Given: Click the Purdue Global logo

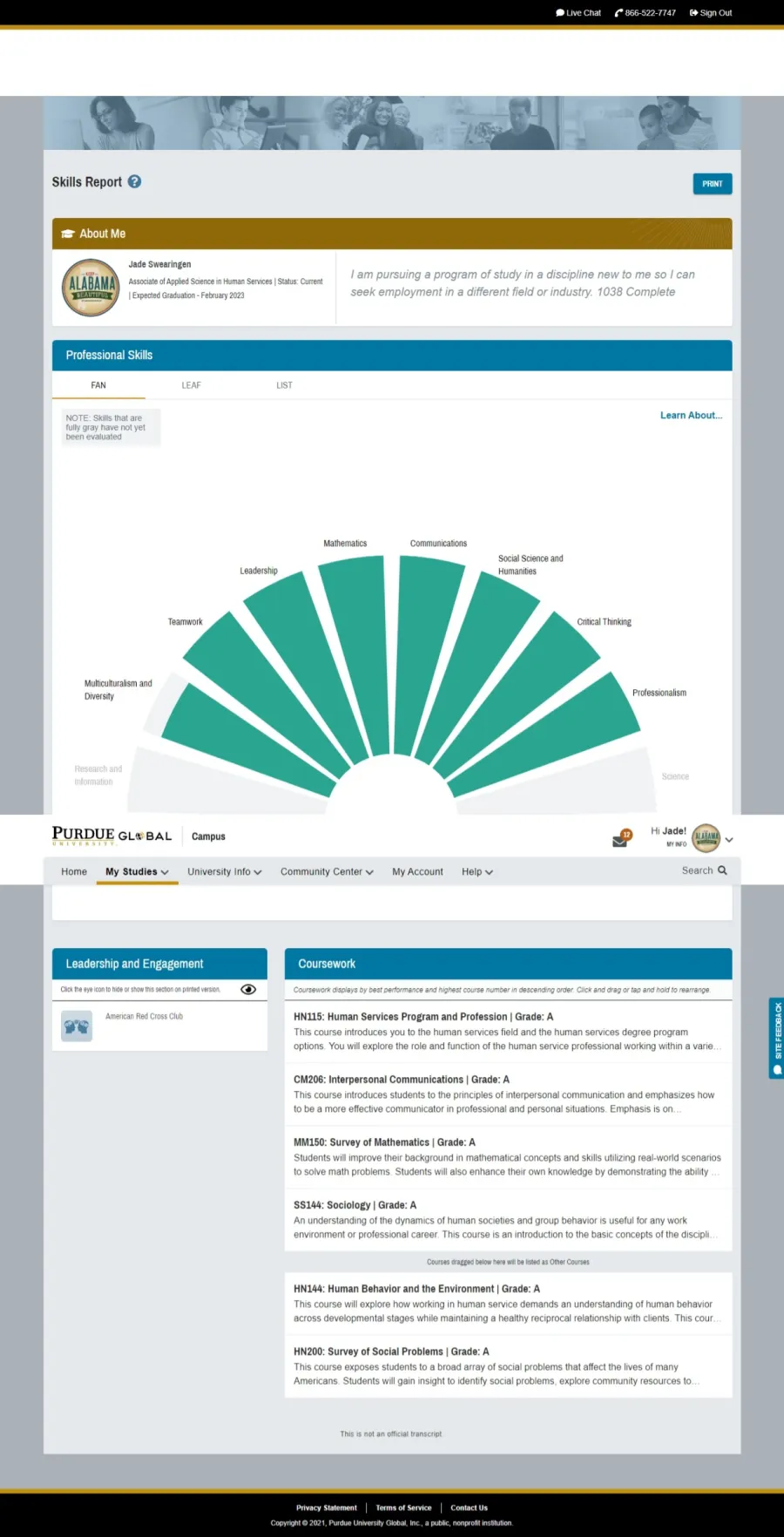Looking at the screenshot, I should click(112, 836).
